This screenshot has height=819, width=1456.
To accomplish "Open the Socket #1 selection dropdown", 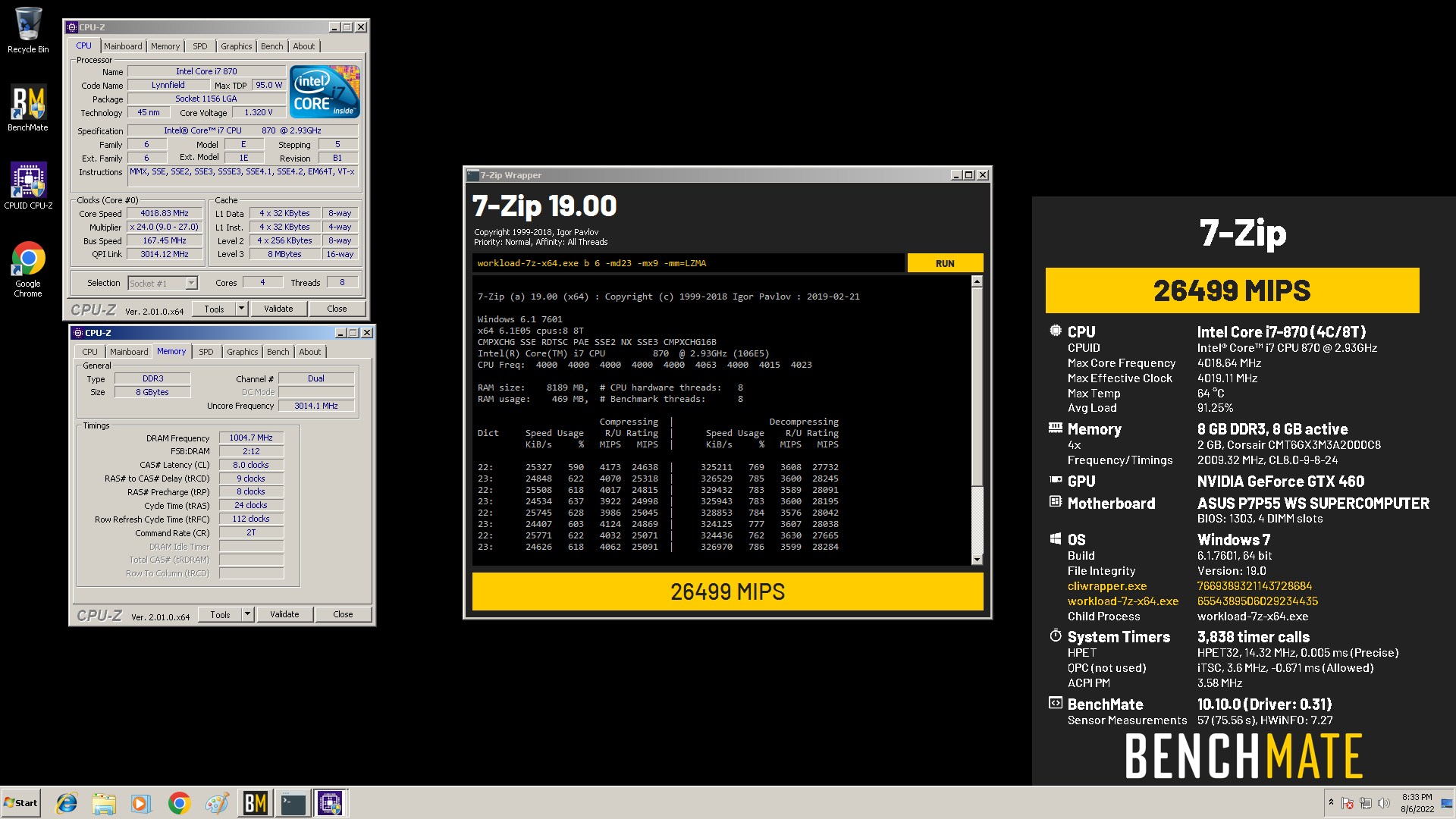I will tap(162, 283).
